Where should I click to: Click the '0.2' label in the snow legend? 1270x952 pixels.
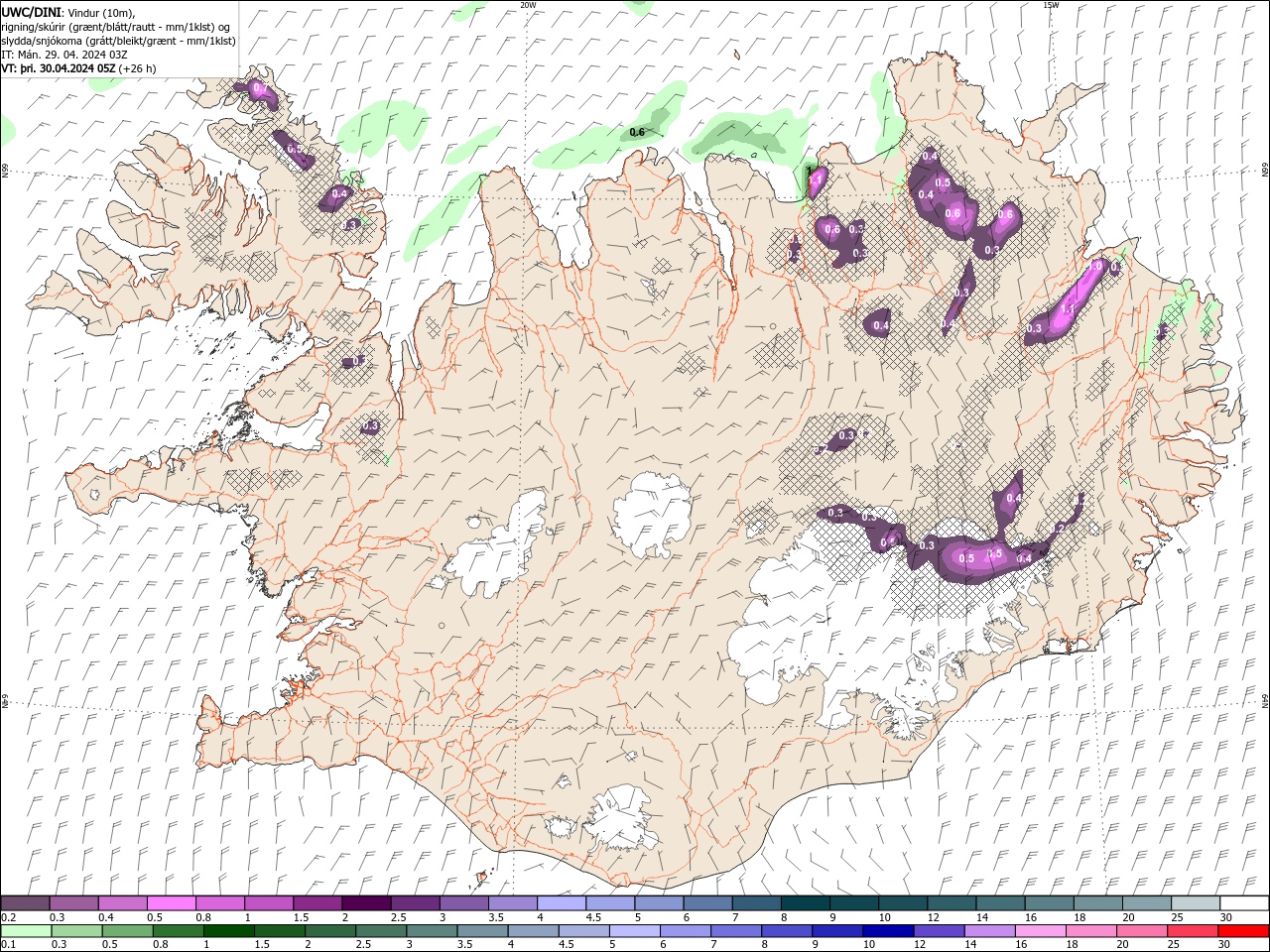point(8,917)
